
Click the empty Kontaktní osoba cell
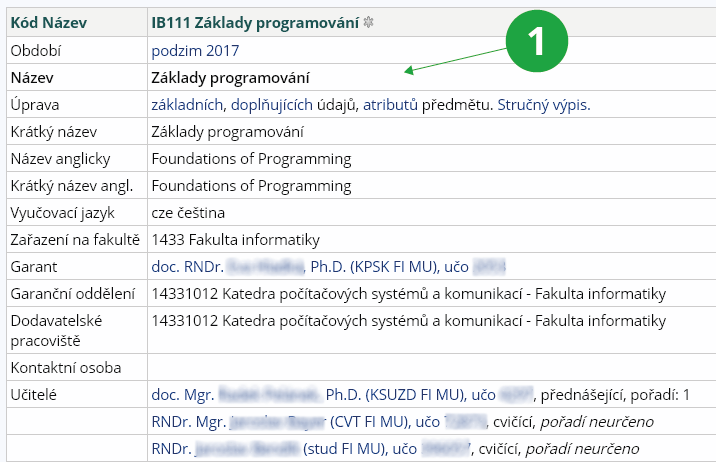(x=430, y=367)
